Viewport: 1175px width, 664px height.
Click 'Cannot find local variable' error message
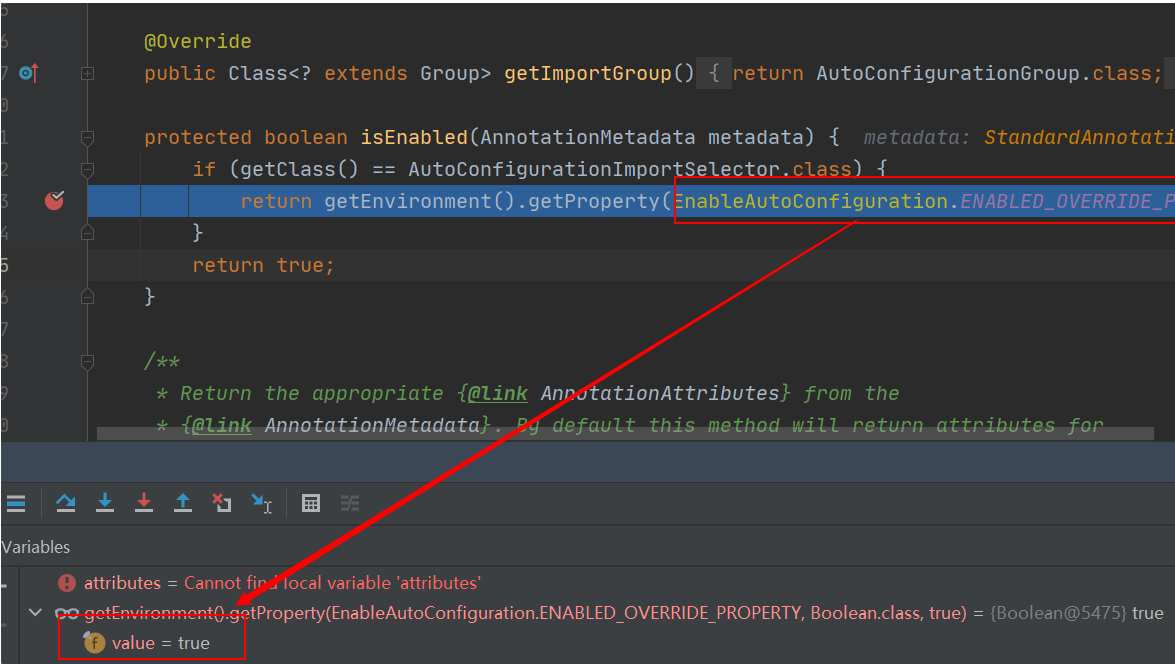coord(333,582)
